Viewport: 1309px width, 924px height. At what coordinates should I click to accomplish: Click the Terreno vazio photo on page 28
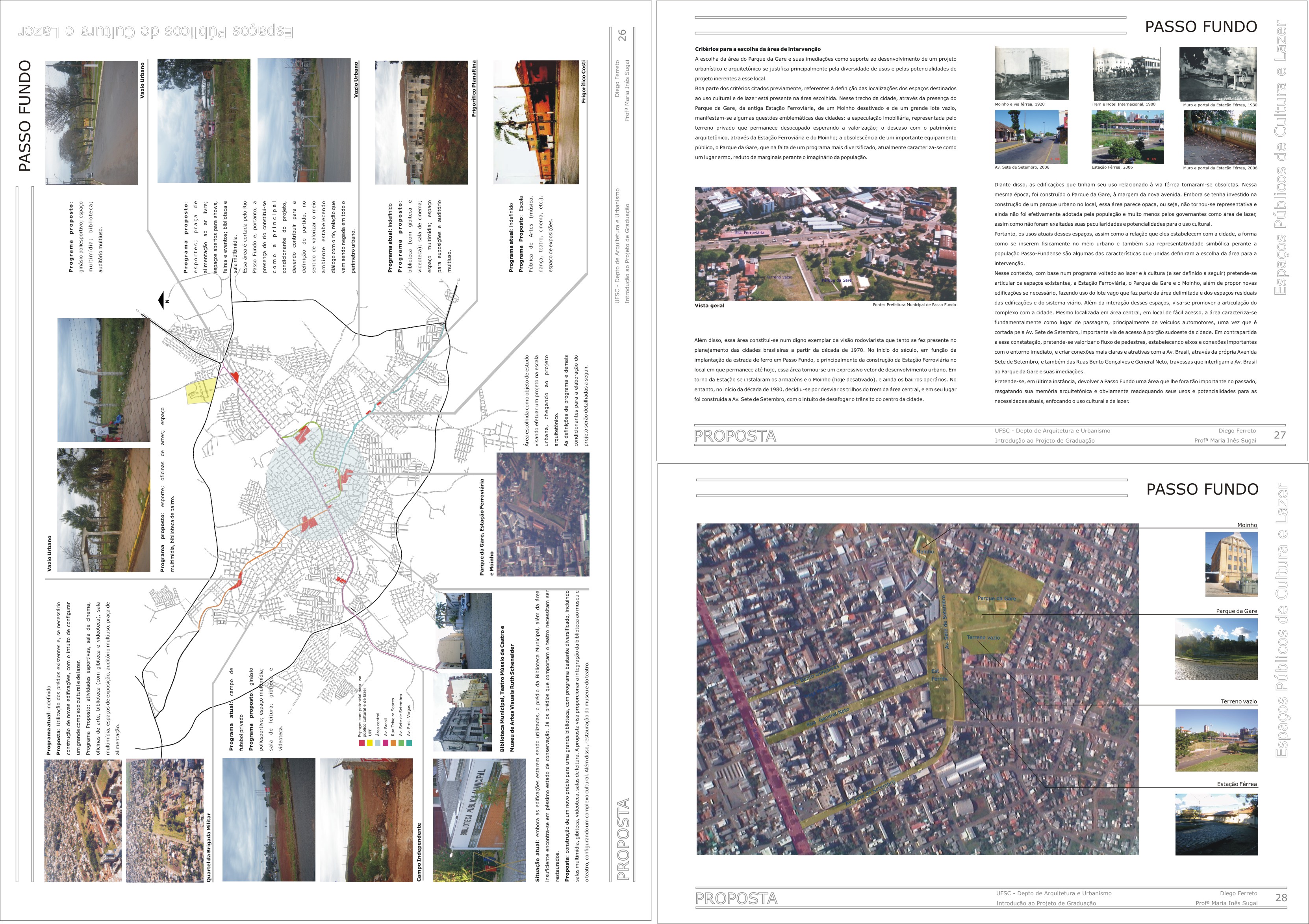[1216, 740]
